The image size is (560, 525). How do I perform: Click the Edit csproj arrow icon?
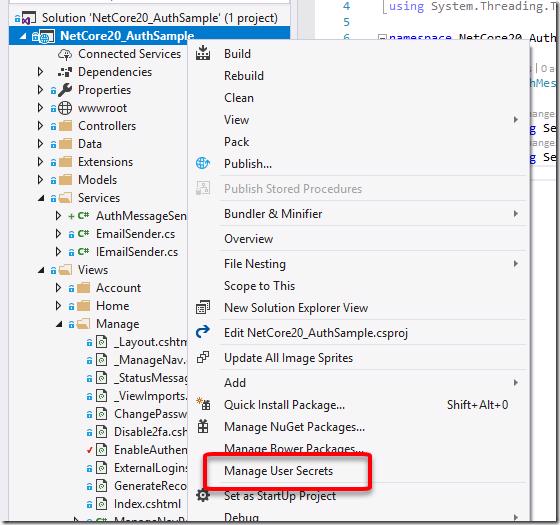tap(203, 332)
